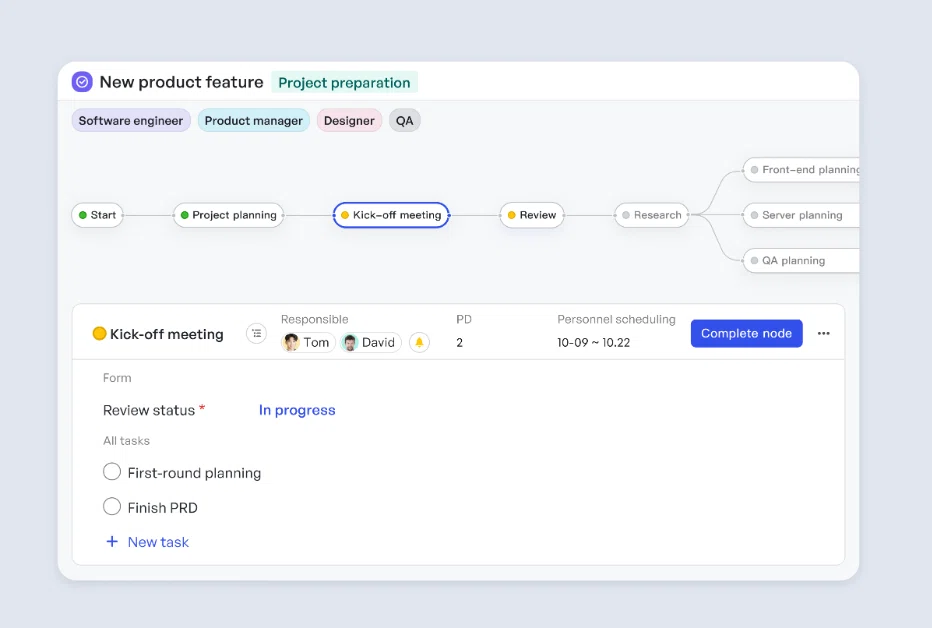Select the Product manager role tag
This screenshot has height=628, width=932.
point(254,121)
